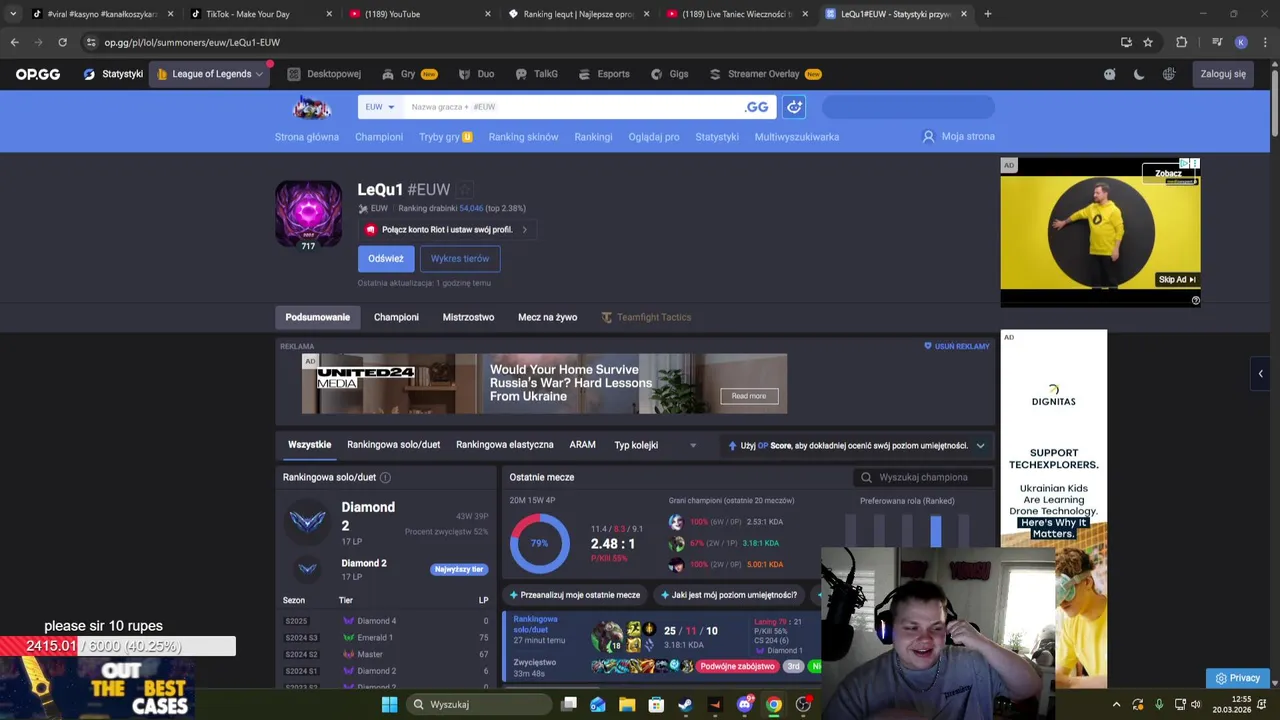Favorite the LeQu1 summoner with star
Viewport: 1280px width, 720px height.
pyautogui.click(x=466, y=189)
